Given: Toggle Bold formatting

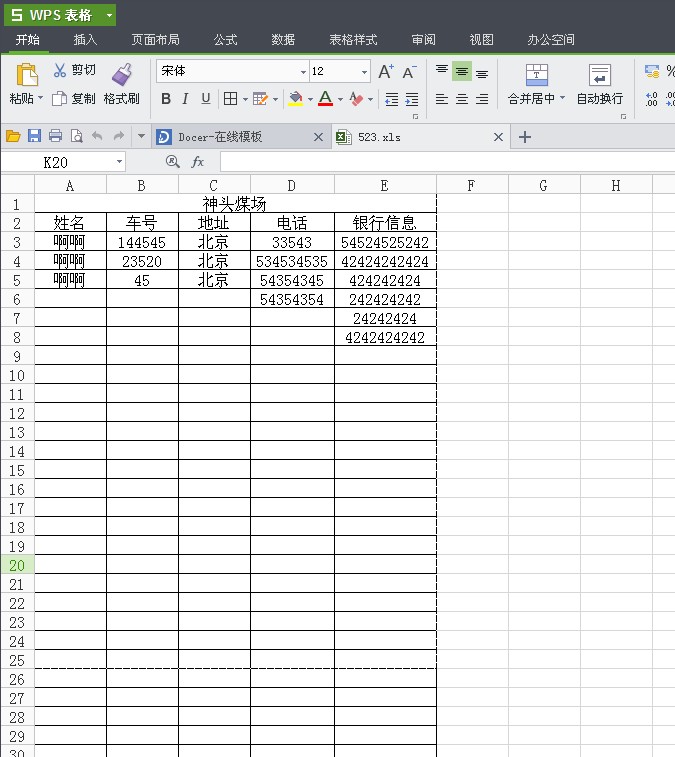Looking at the screenshot, I should coord(166,99).
